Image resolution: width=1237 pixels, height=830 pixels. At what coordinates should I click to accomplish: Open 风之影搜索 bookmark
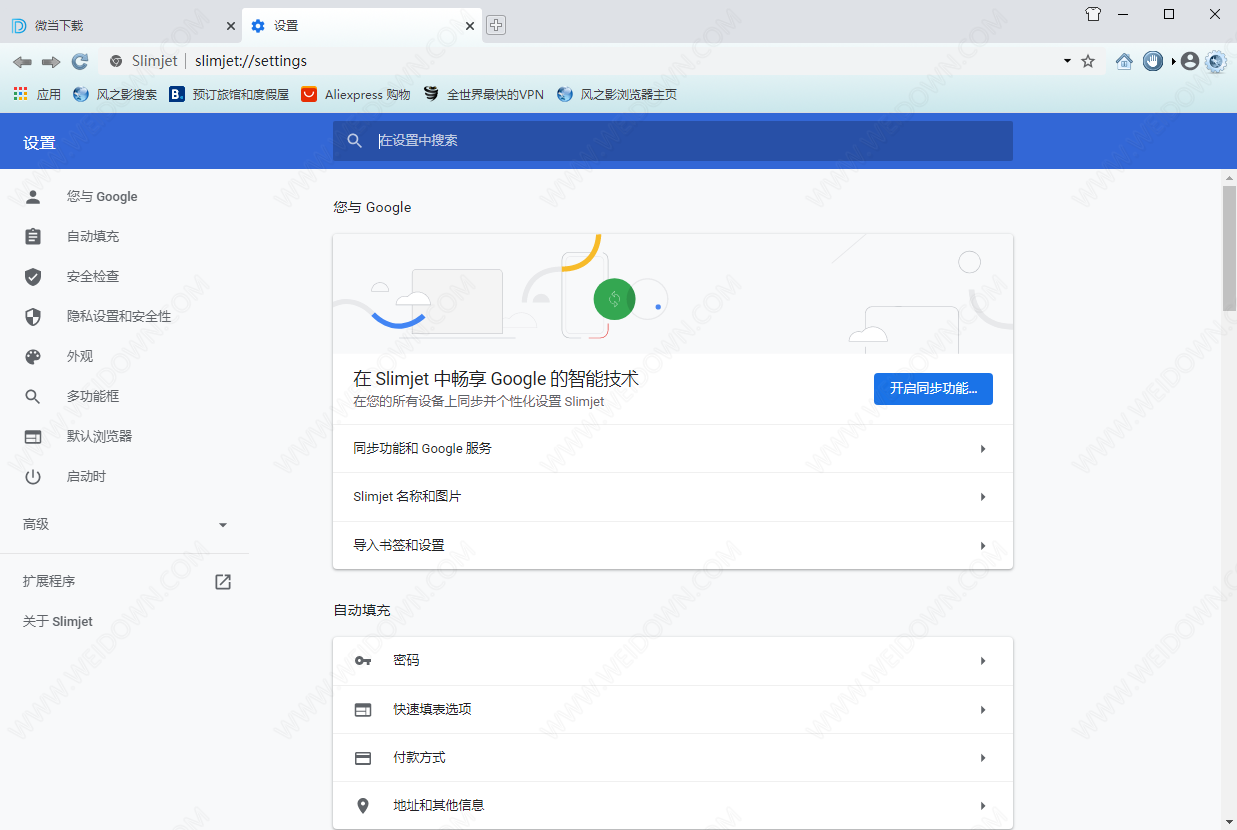point(115,94)
